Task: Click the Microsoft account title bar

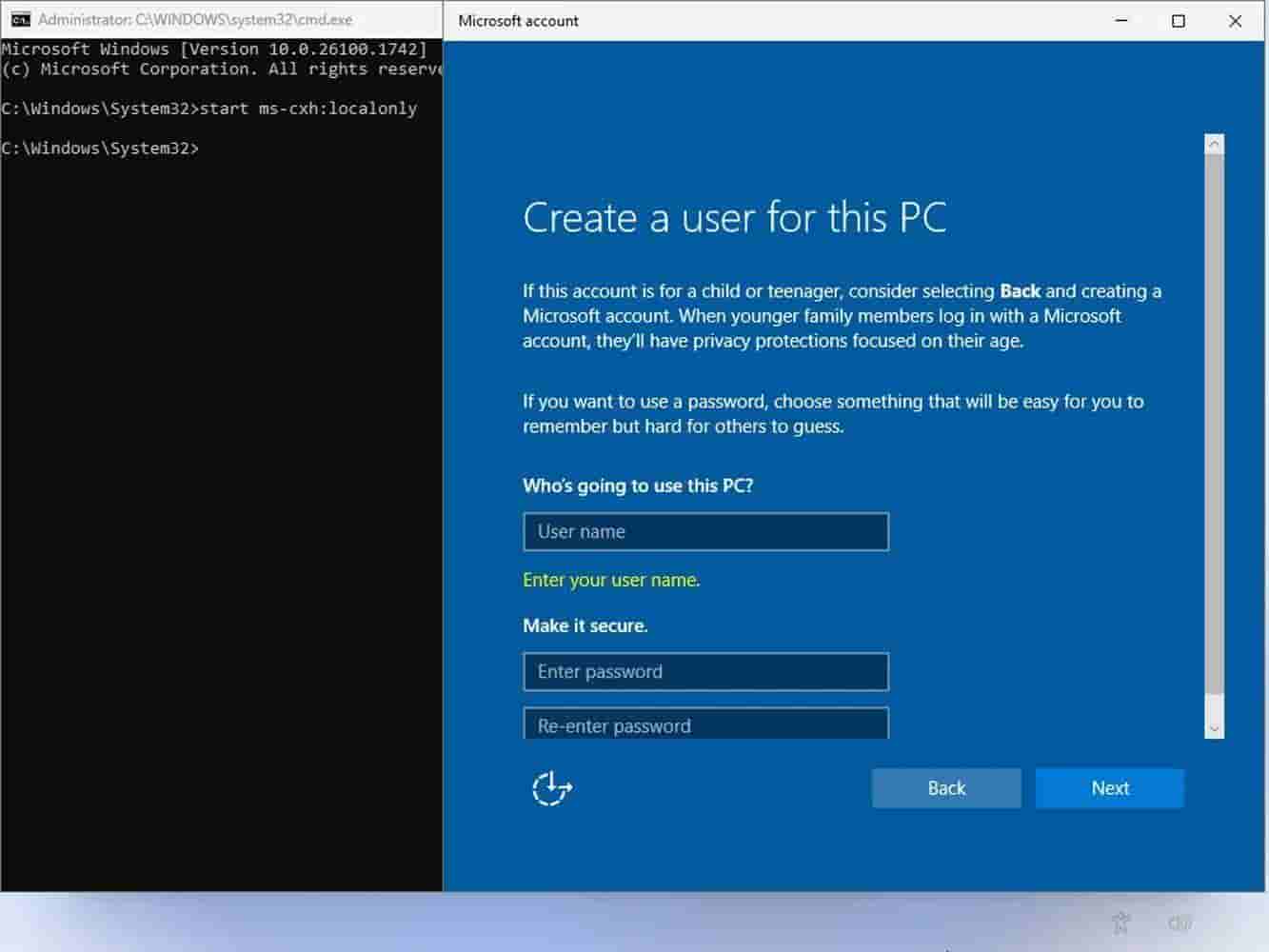Action: click(x=762, y=20)
